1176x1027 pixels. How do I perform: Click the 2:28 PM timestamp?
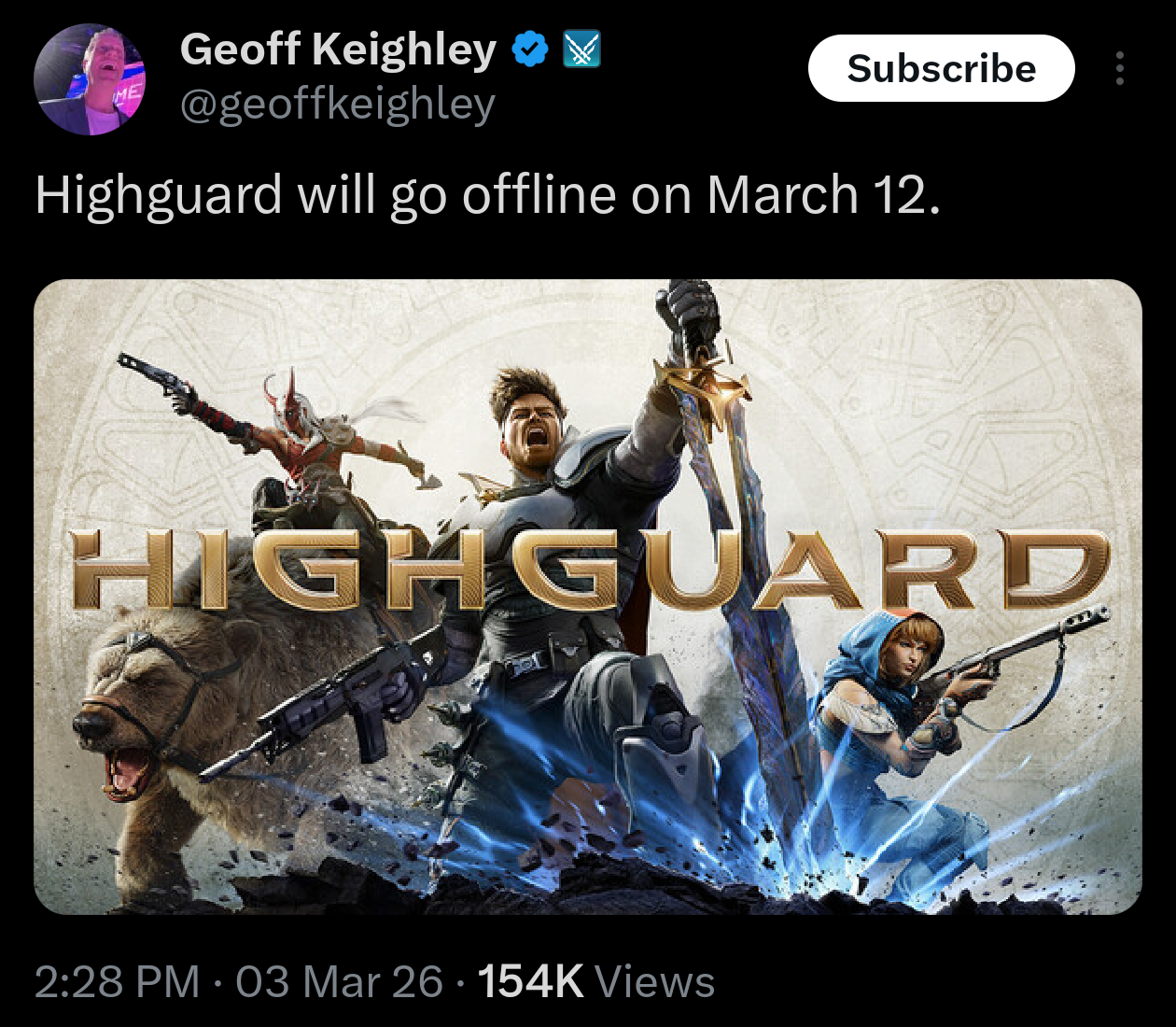coord(118,982)
